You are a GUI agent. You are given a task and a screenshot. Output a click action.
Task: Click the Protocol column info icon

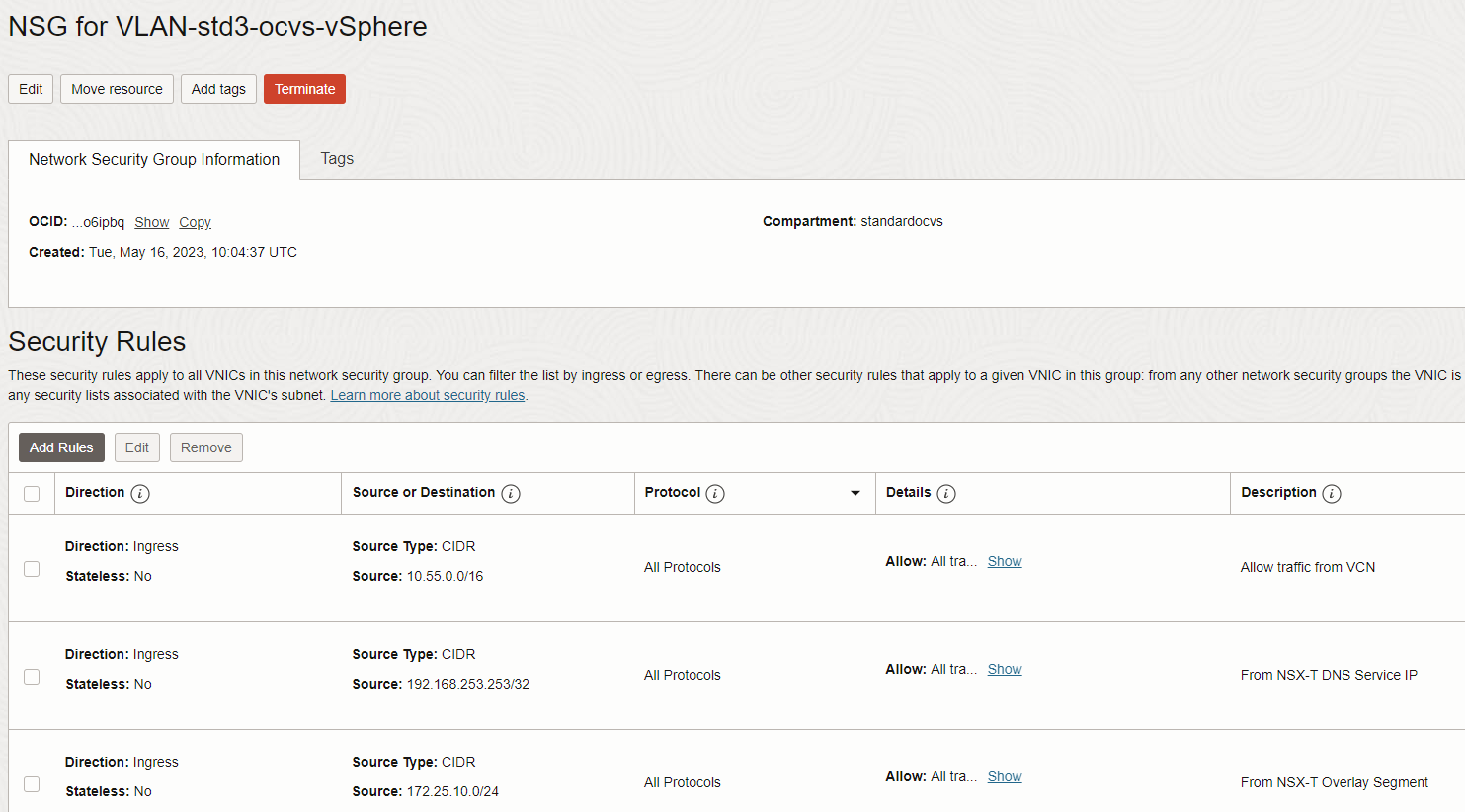(715, 493)
